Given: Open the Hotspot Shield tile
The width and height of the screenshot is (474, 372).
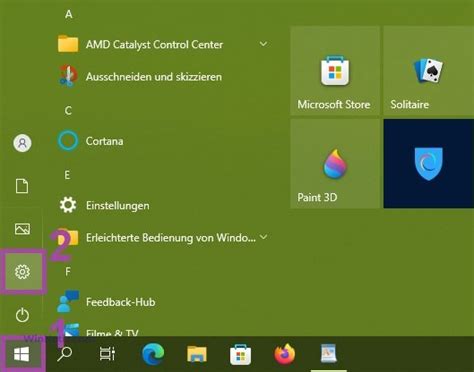Looking at the screenshot, I should click(x=429, y=164).
